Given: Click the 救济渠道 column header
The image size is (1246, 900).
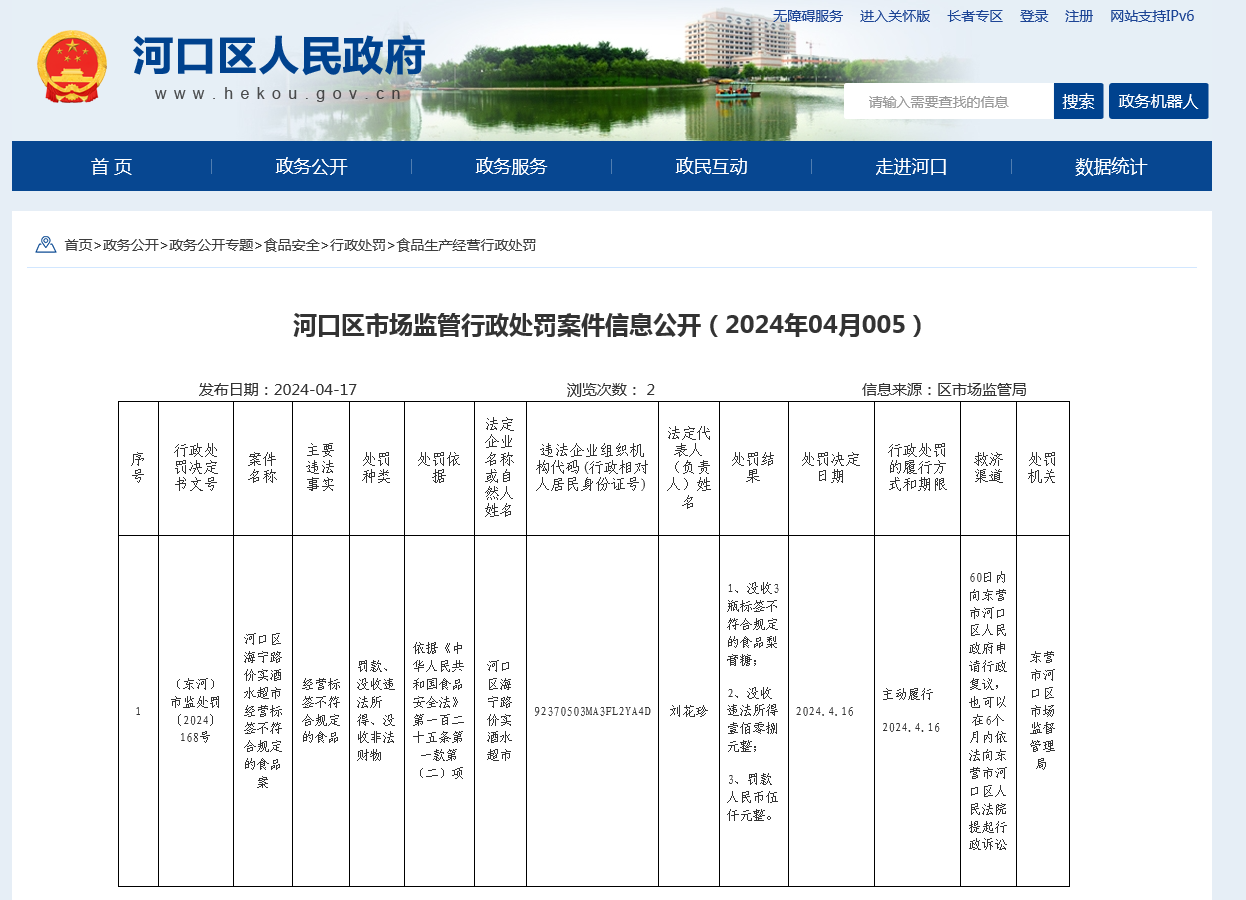Looking at the screenshot, I should pyautogui.click(x=988, y=468).
